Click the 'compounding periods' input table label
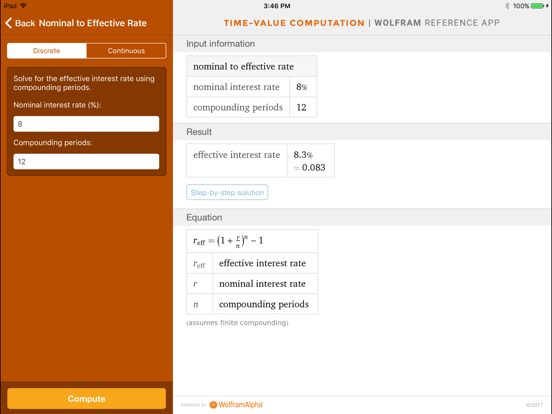This screenshot has width=552, height=414. tap(238, 107)
